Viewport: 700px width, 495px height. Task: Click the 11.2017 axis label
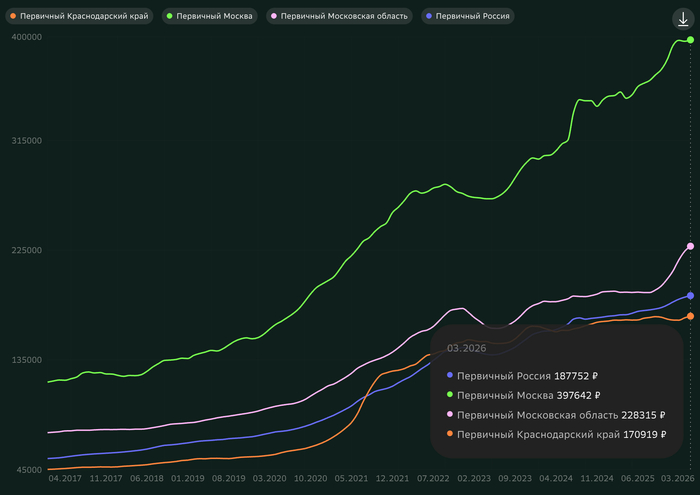click(x=106, y=478)
